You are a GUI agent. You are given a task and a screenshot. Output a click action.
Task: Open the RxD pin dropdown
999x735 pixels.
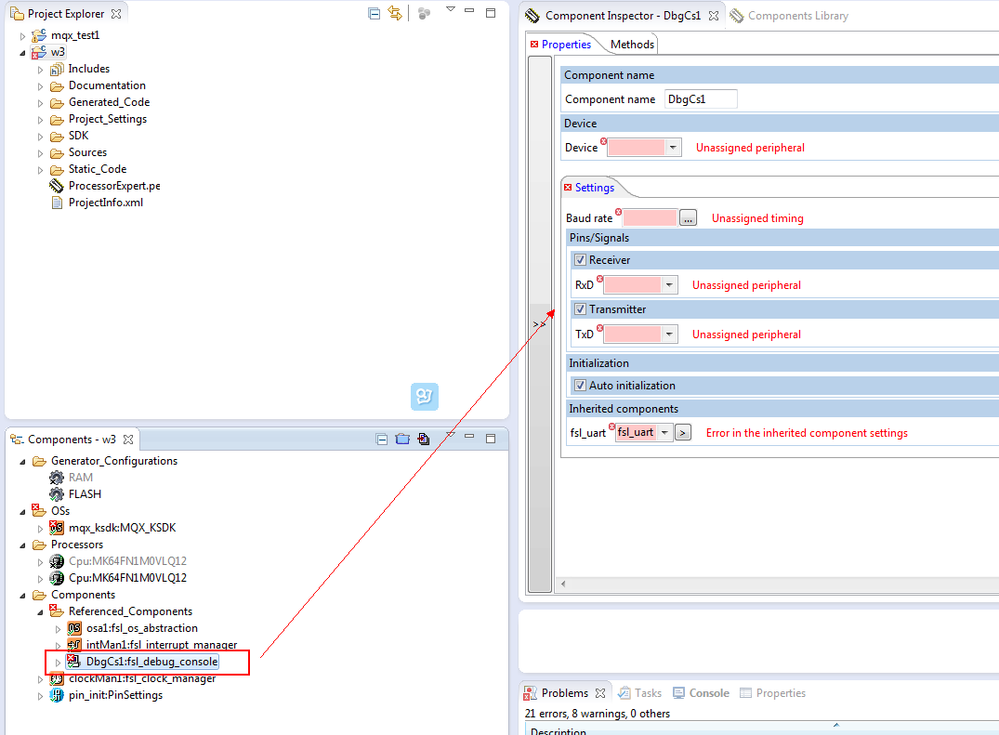coord(669,285)
